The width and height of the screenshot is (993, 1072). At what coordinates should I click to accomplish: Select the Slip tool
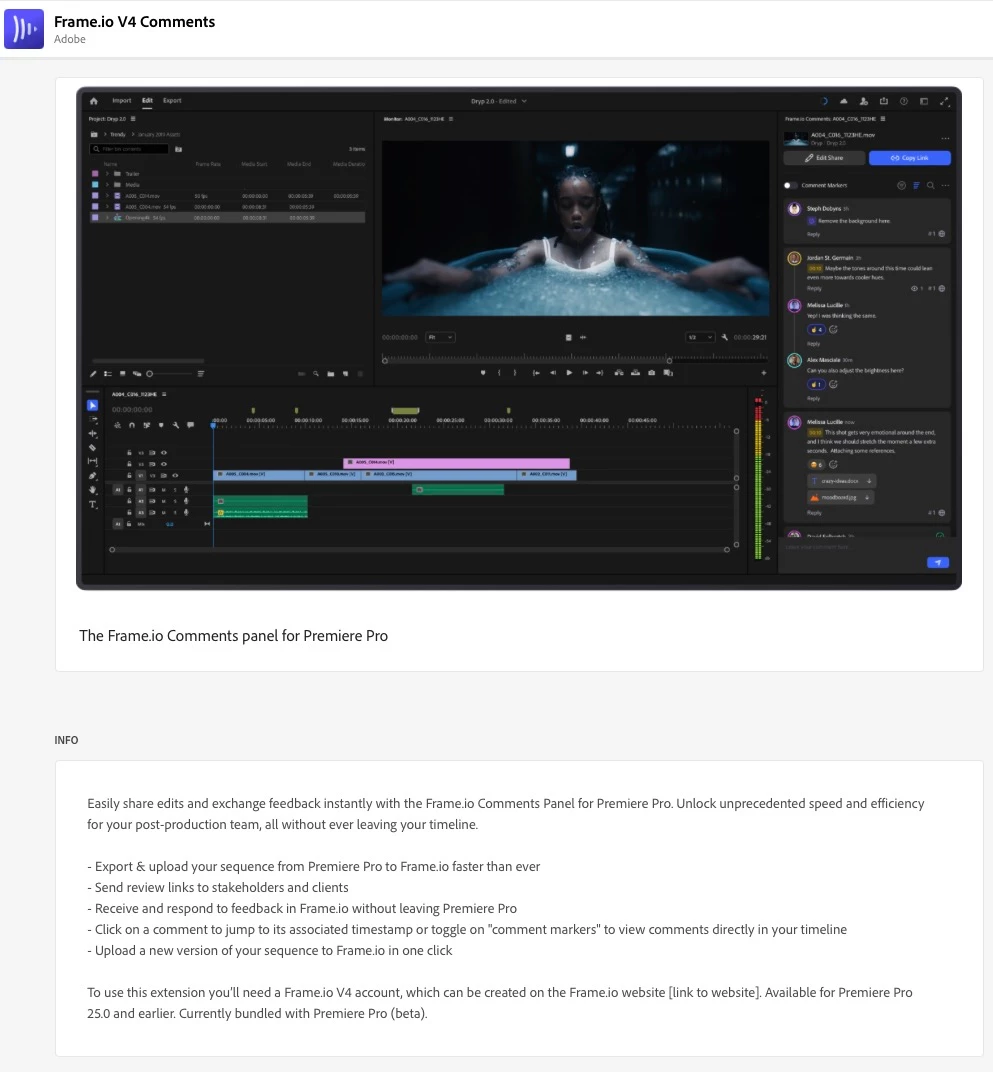coord(93,461)
